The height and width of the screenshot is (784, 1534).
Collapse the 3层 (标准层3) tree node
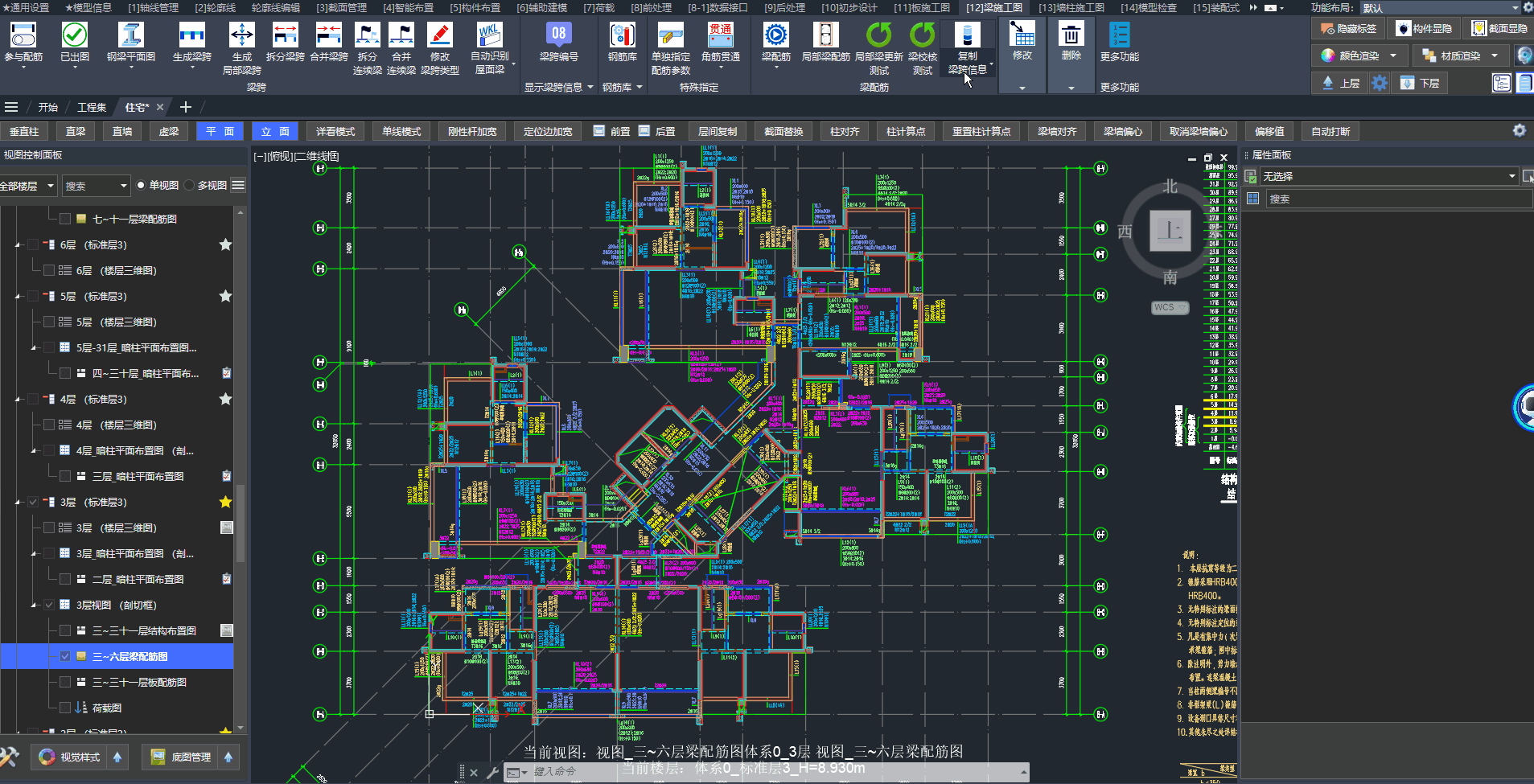tap(18, 503)
